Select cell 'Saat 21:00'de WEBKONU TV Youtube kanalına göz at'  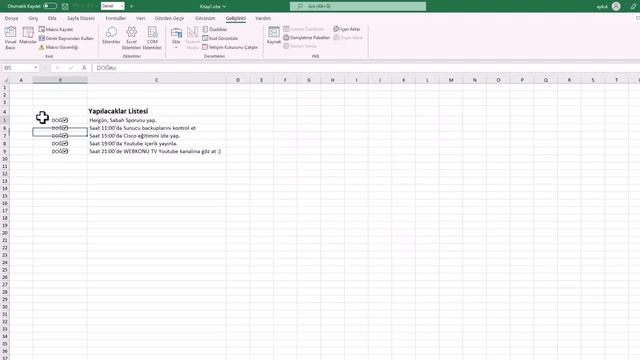tap(155, 151)
